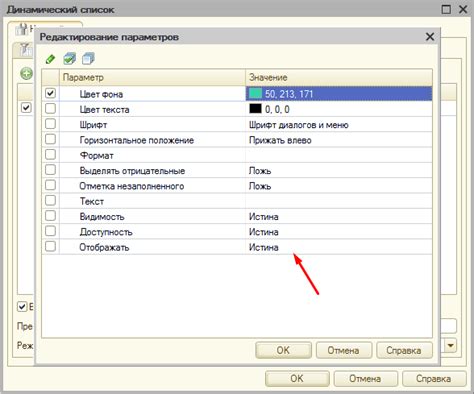Screen dimensions: 474x394
Task: Uncheck the Цвет фона checkbox
Action: point(50,93)
